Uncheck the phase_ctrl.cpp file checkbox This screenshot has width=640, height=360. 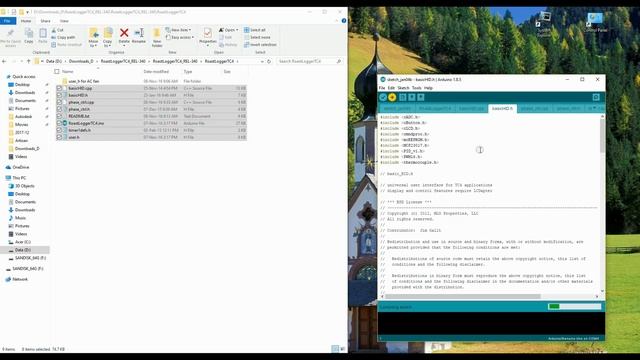(x=59, y=102)
